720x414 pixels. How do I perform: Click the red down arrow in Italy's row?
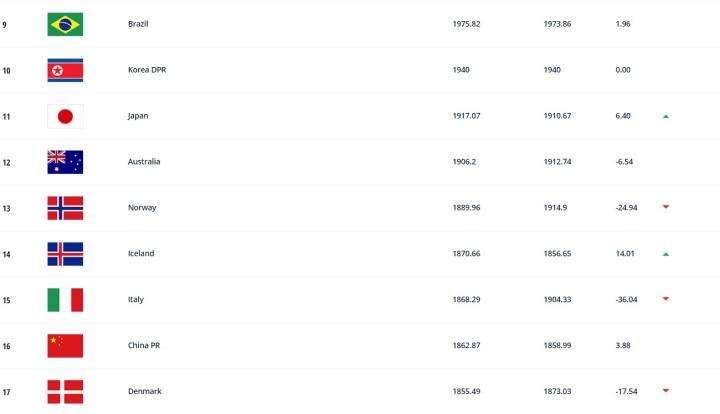[x=665, y=299]
